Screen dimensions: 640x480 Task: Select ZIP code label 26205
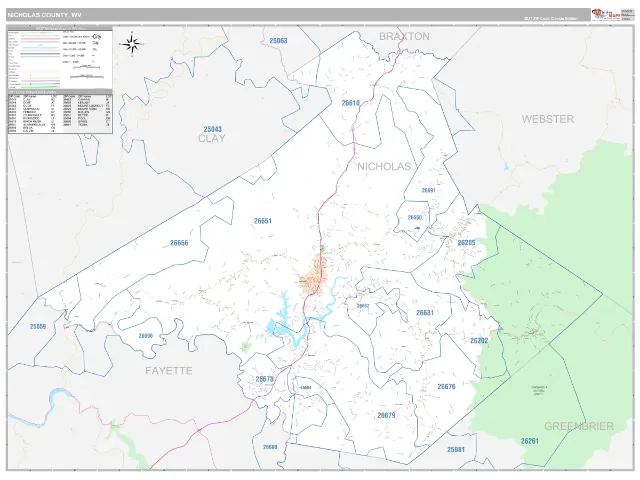click(x=466, y=243)
